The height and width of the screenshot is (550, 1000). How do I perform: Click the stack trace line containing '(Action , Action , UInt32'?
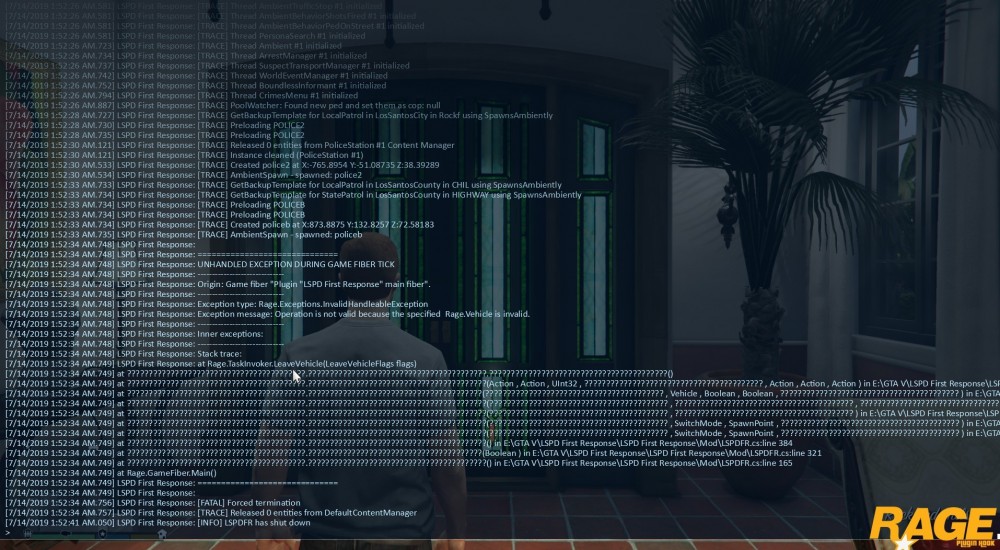[x=503, y=383]
